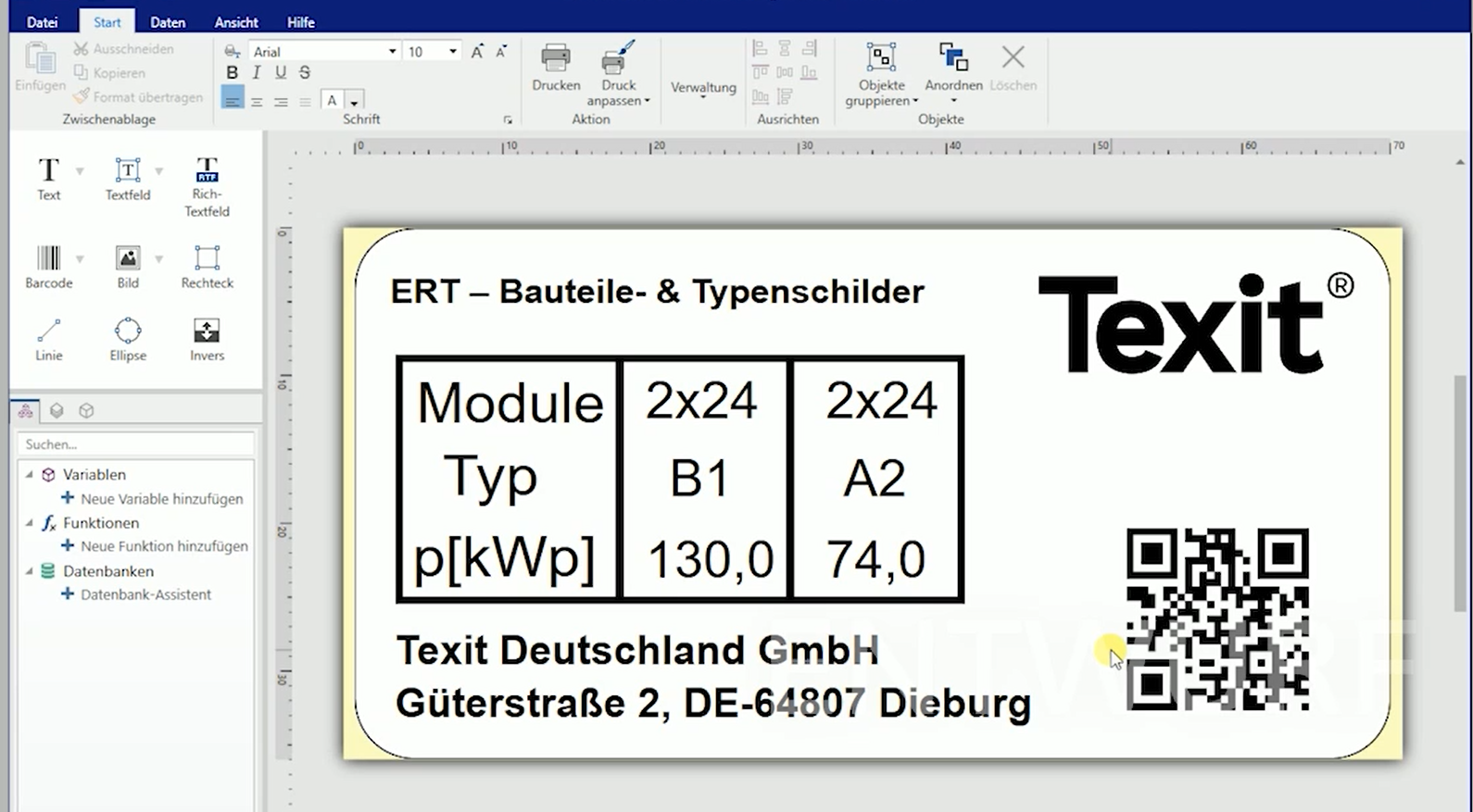Image resolution: width=1473 pixels, height=812 pixels.
Task: Select the 130,0 table cell
Action: pos(711,559)
